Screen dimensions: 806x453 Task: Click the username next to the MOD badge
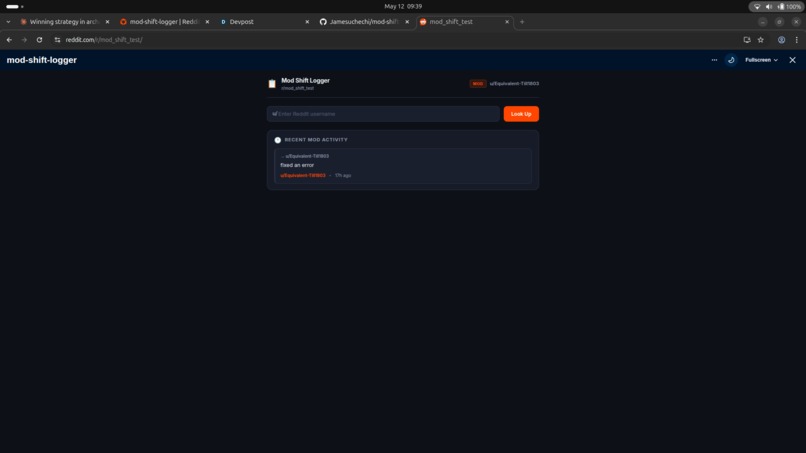click(x=514, y=84)
